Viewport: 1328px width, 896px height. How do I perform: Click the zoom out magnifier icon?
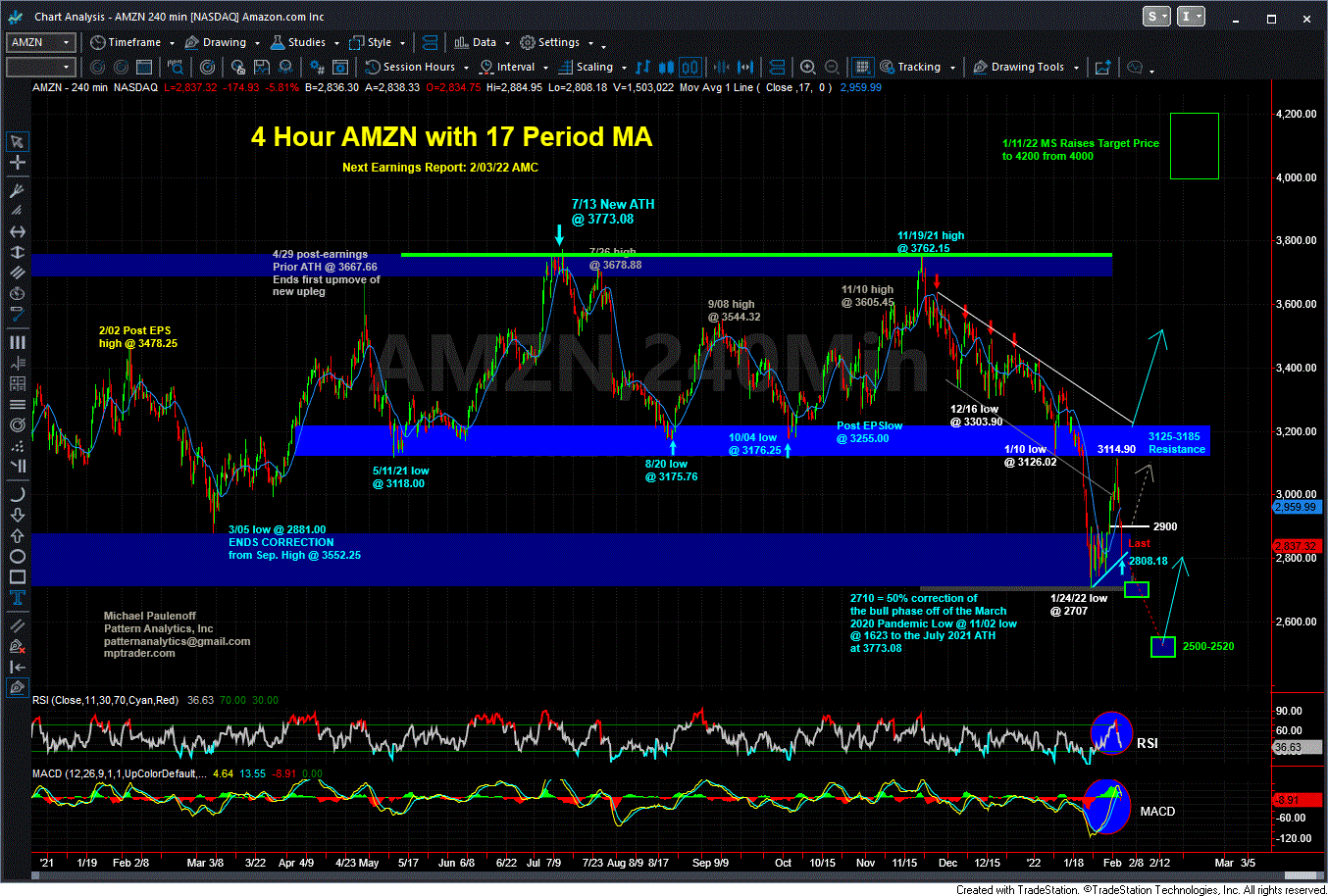tap(830, 67)
